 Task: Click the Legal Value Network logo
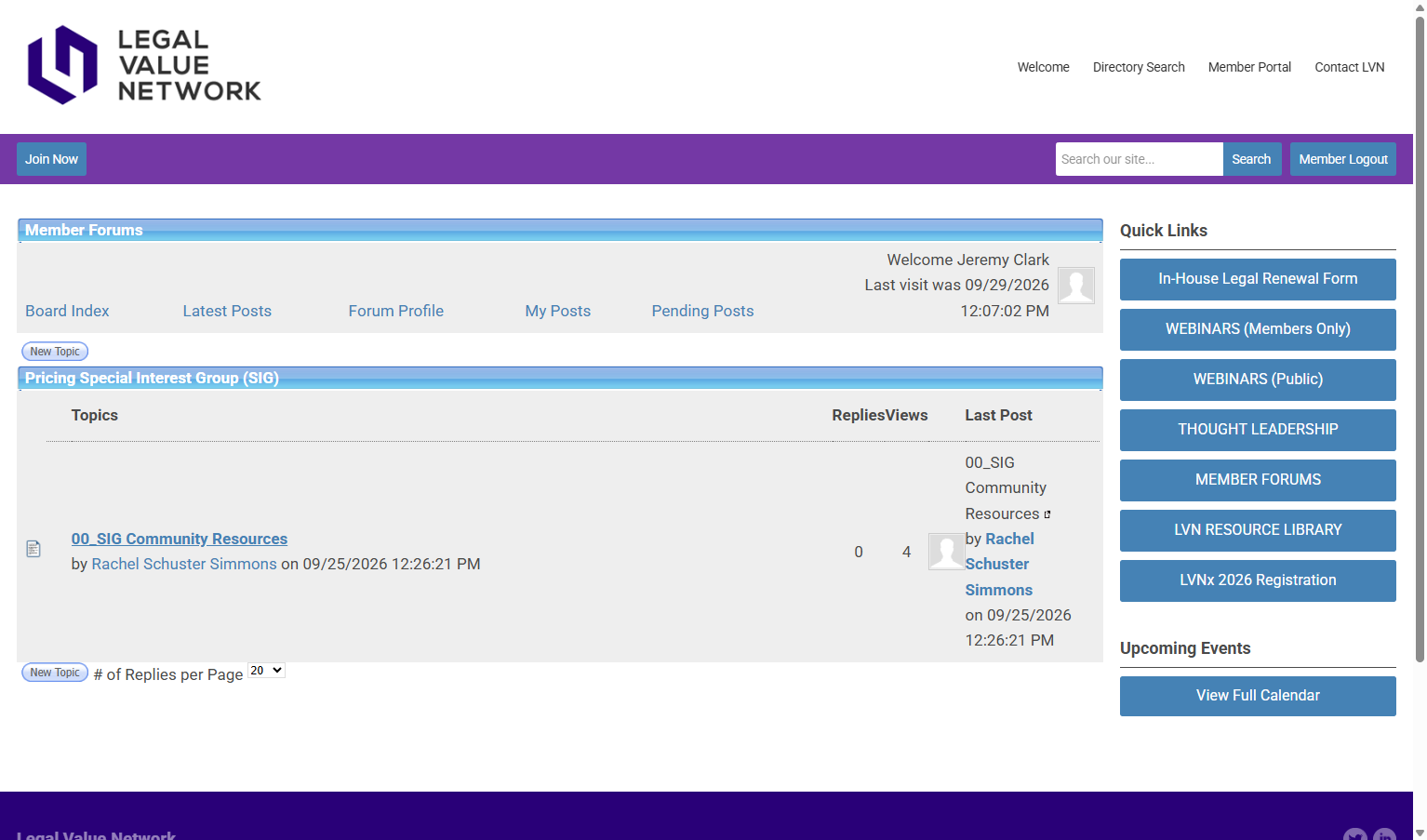click(x=144, y=65)
